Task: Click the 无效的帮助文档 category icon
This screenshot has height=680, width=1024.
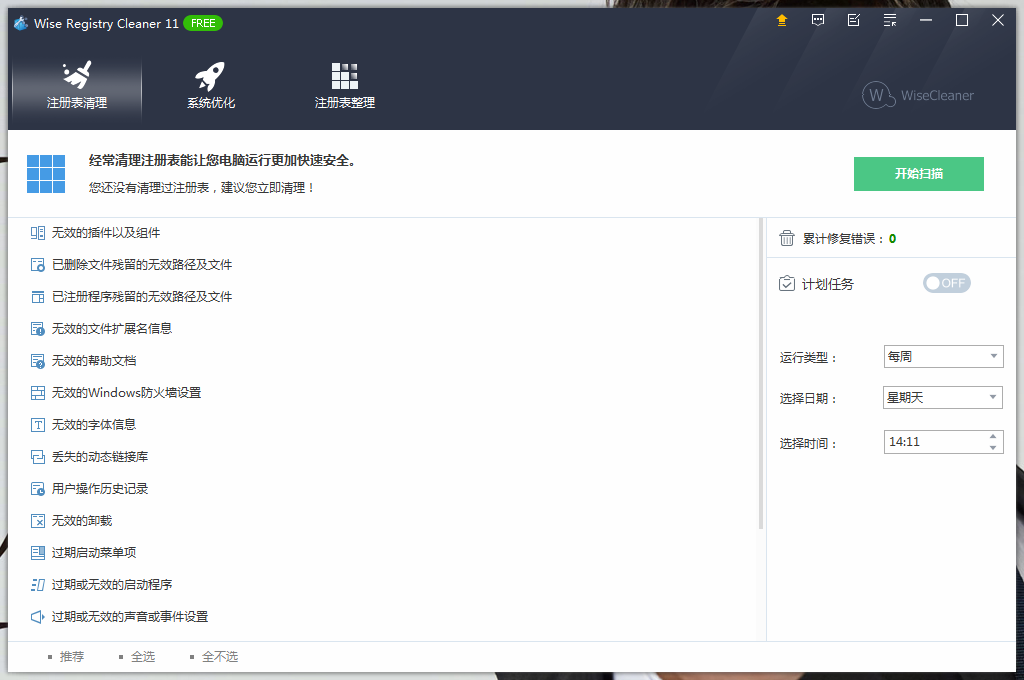Action: (38, 361)
